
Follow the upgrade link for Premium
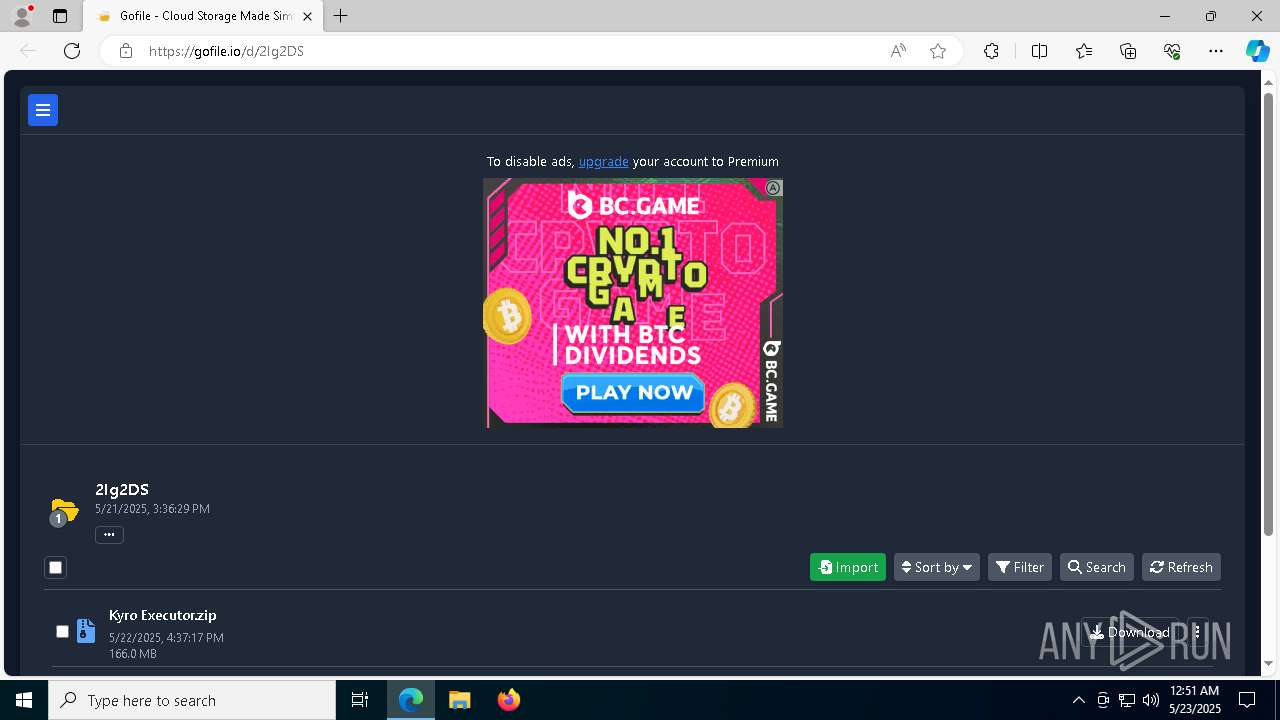[603, 161]
